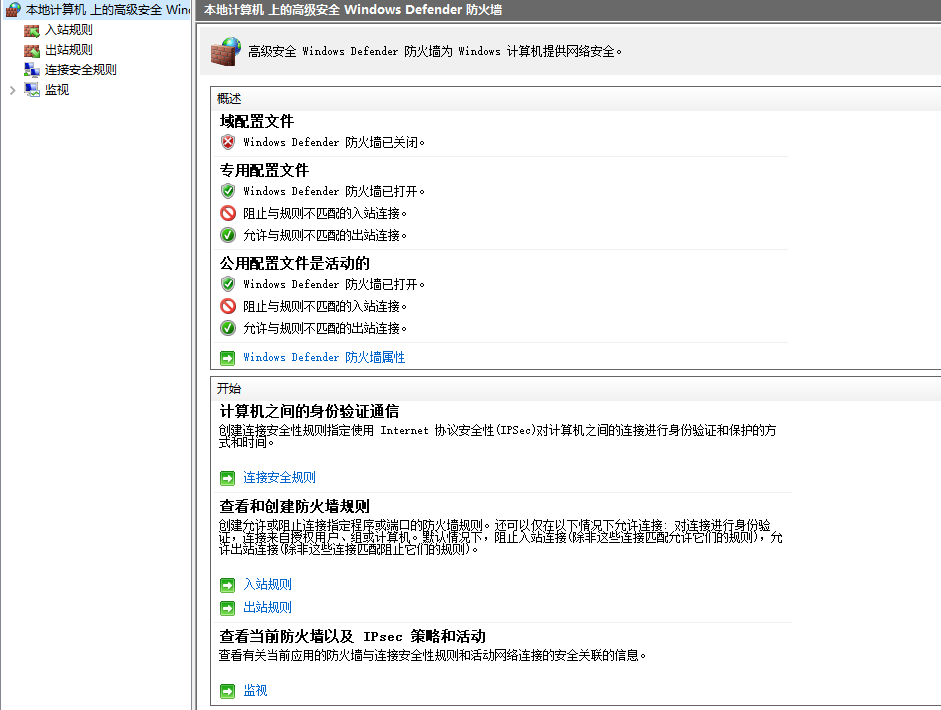
Task: Open the 连接安全规则 link in the 开始 section
Action: (279, 477)
